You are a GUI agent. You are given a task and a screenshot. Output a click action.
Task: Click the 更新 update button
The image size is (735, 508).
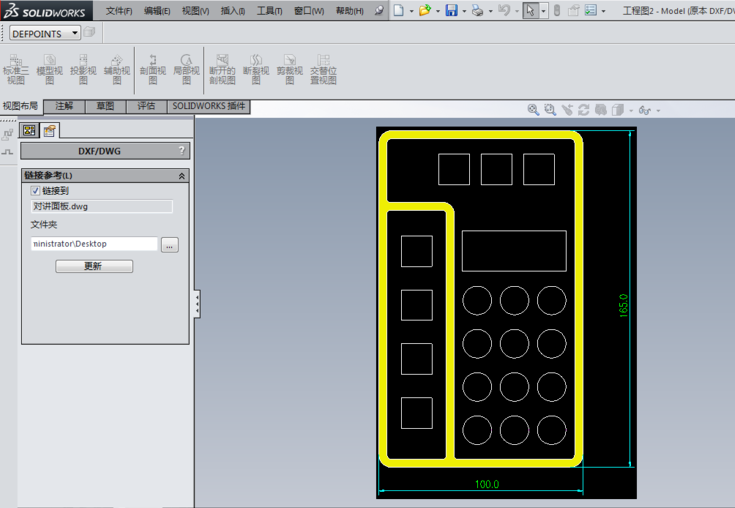(x=93, y=266)
